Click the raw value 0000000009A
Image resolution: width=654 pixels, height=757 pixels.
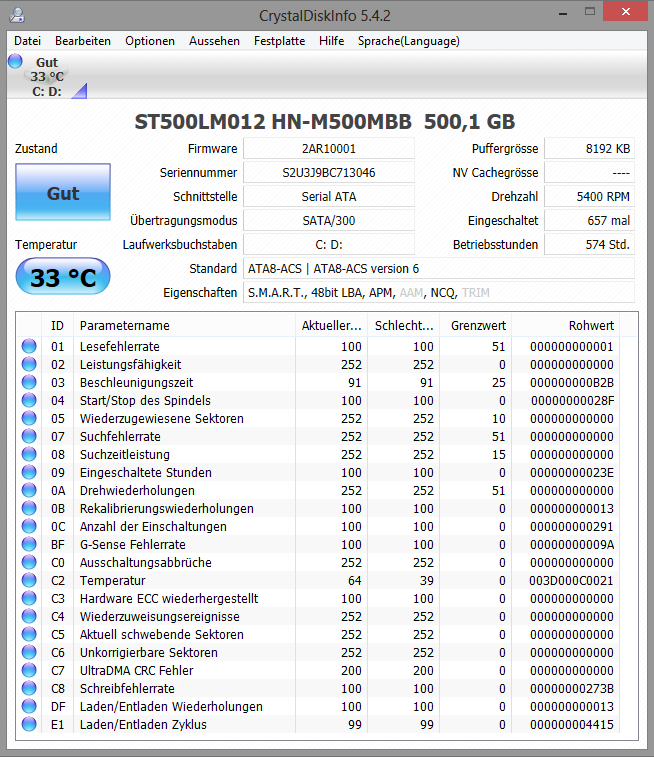tap(571, 545)
